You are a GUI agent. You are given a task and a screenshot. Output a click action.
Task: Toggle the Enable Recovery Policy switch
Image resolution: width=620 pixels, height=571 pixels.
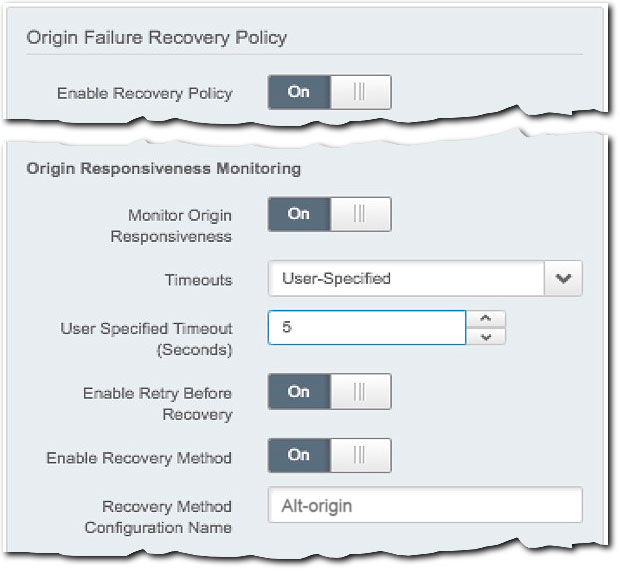click(329, 92)
